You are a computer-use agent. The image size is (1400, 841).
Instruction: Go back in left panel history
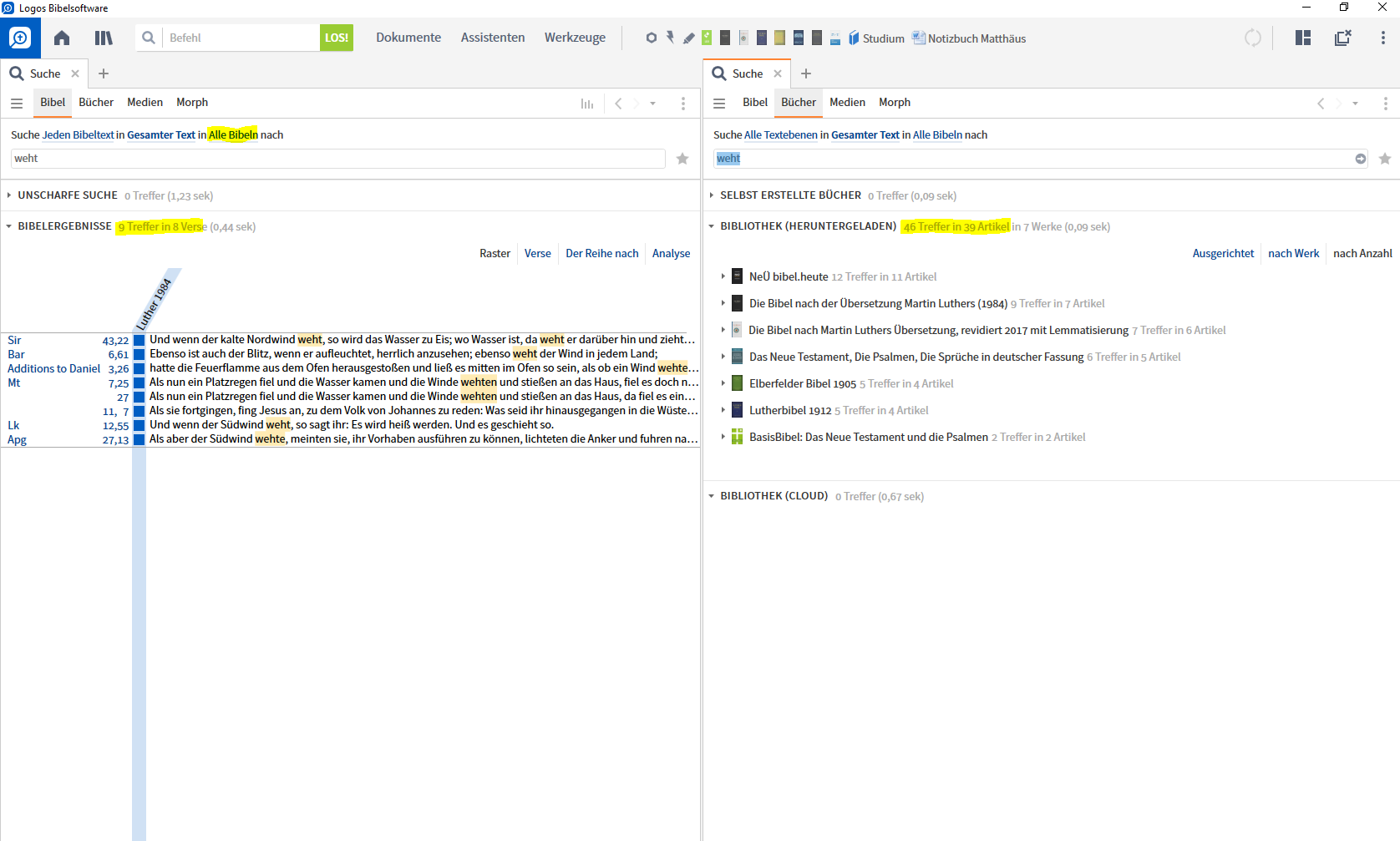click(x=618, y=104)
